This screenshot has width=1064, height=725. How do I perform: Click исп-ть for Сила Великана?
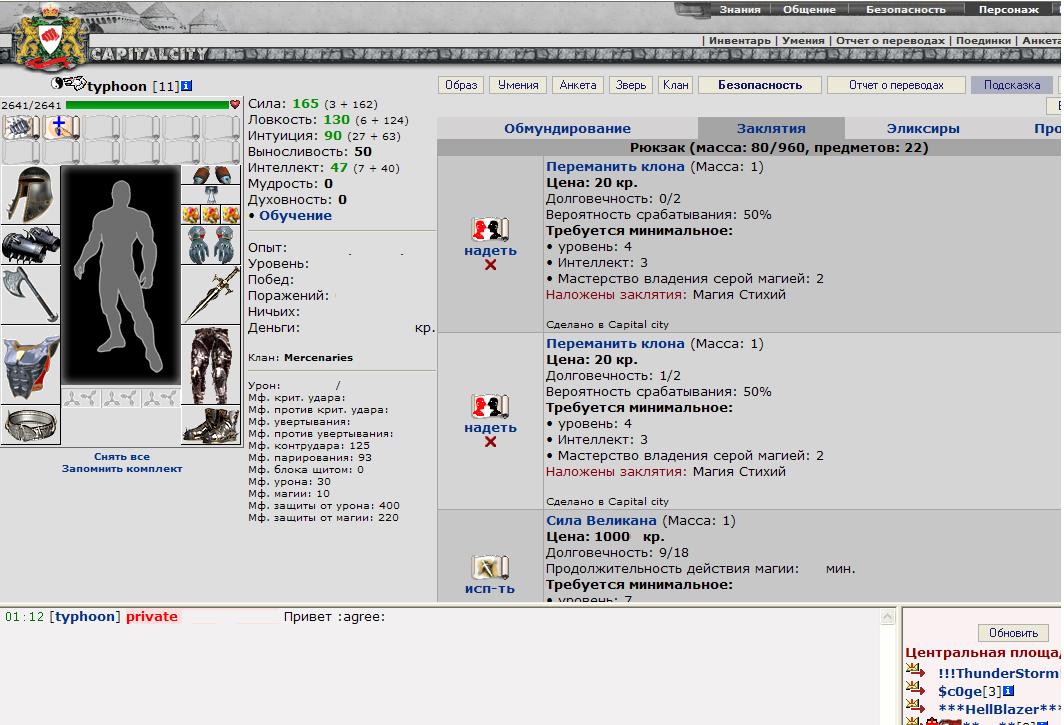490,589
